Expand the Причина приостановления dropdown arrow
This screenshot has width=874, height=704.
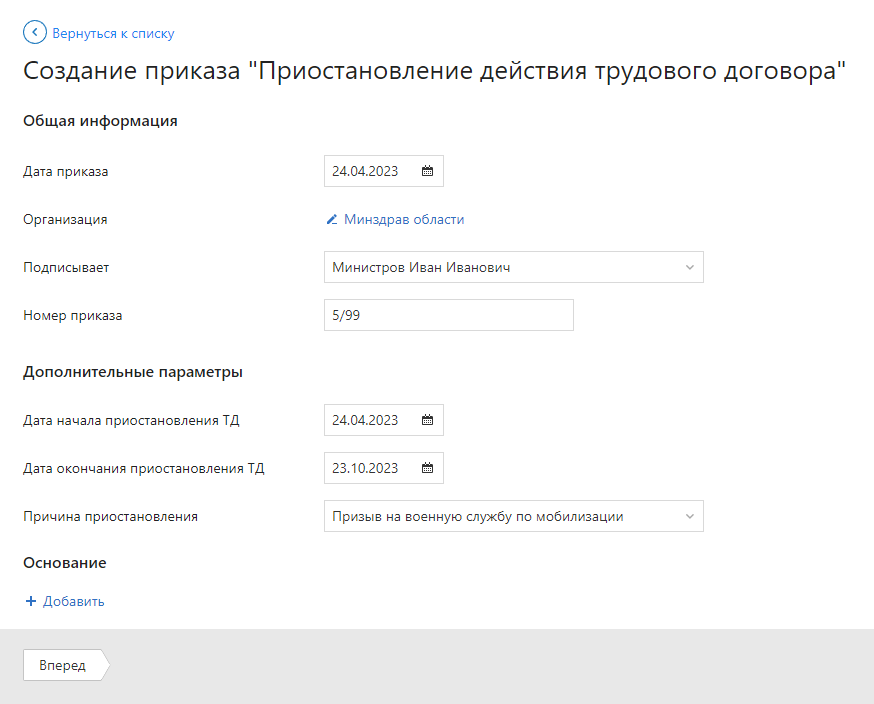689,517
